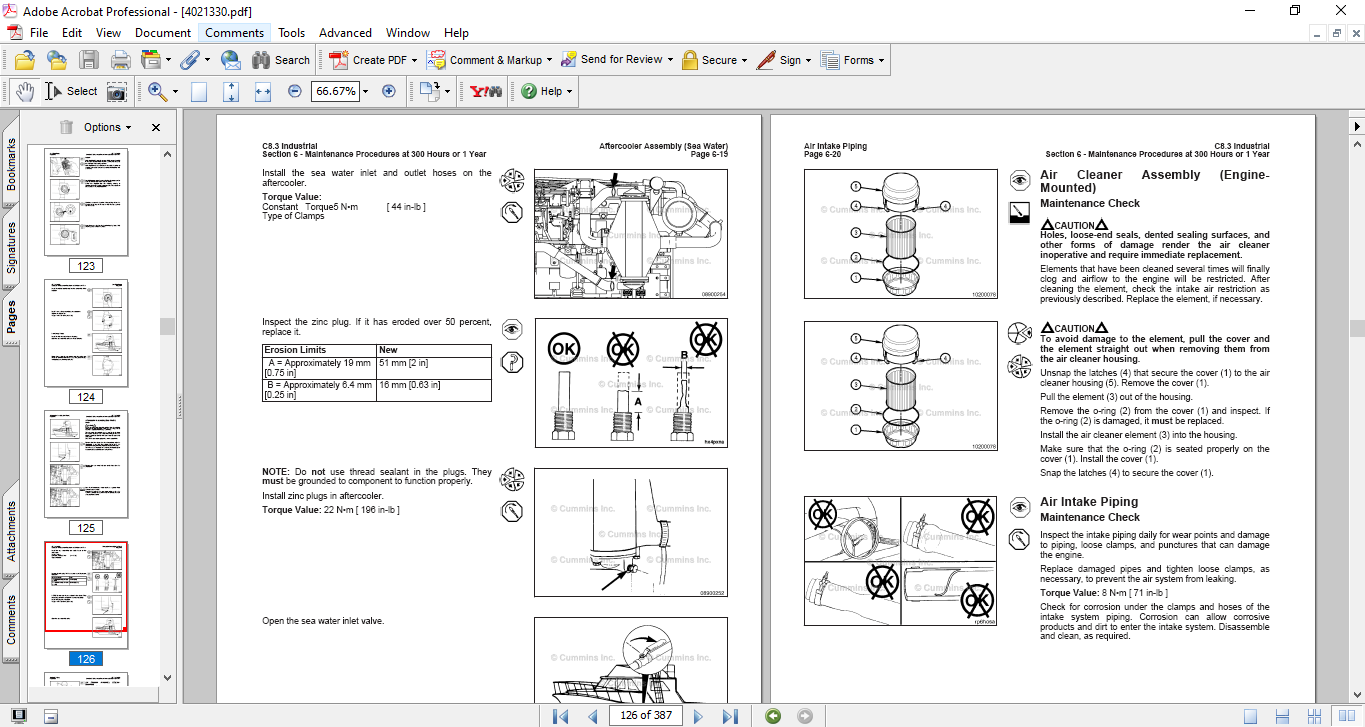Click the Save floppy disk icon
This screenshot has width=1365, height=727.
tap(89, 60)
